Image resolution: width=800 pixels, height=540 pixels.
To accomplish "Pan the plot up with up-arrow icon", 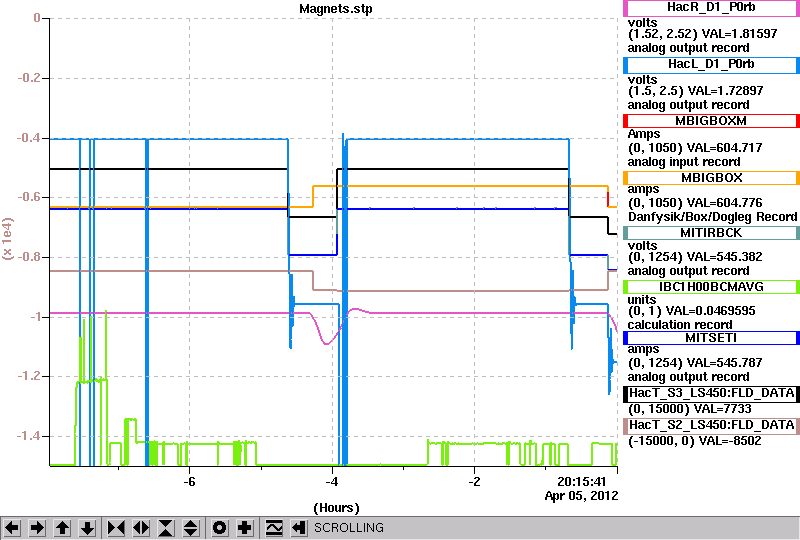I will (62, 527).
